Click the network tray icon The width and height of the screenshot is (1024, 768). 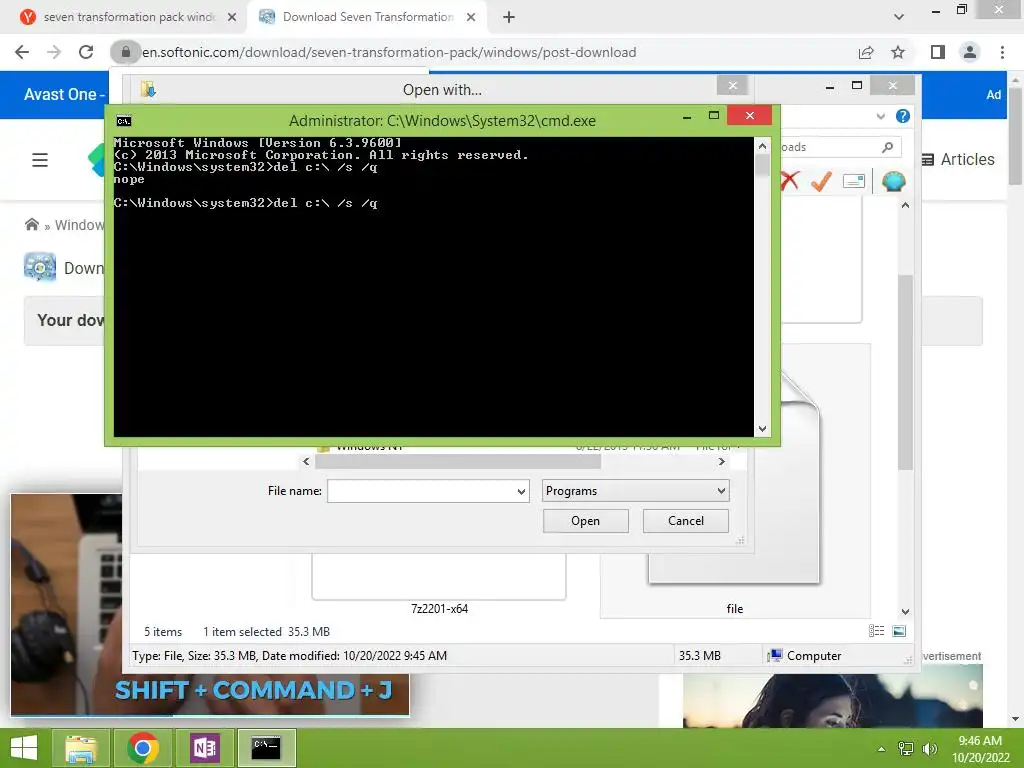point(906,749)
